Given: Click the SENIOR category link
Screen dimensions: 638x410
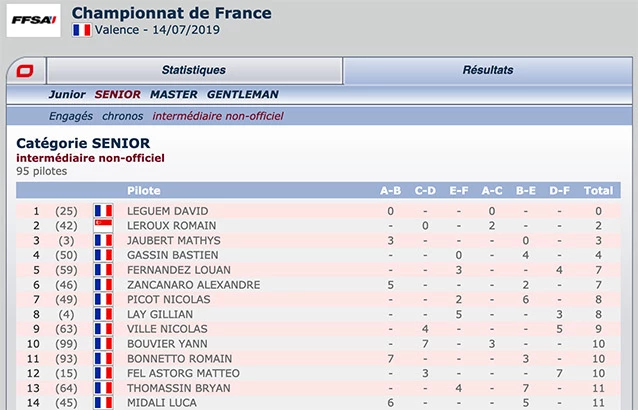Looking at the screenshot, I should click(x=118, y=95).
